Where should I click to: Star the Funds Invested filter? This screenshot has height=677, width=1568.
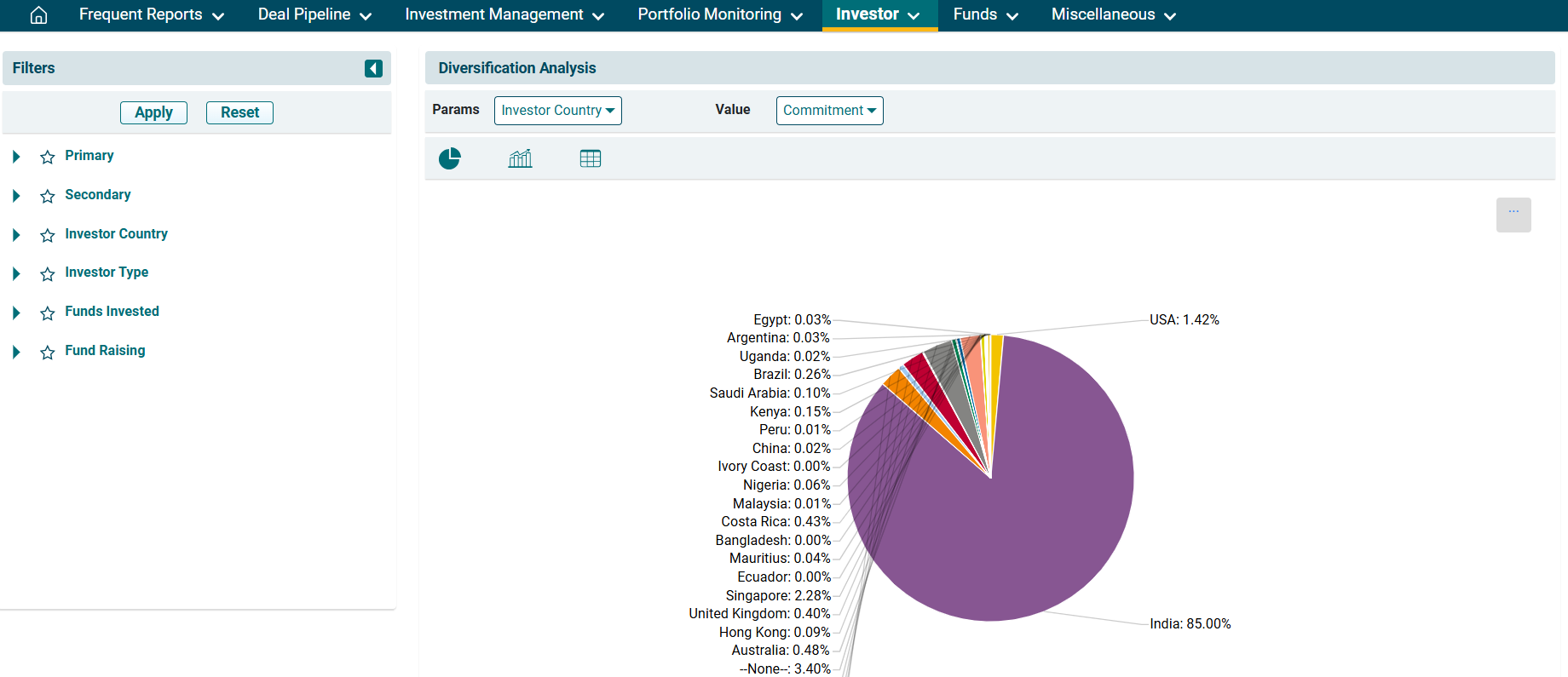pos(48,313)
